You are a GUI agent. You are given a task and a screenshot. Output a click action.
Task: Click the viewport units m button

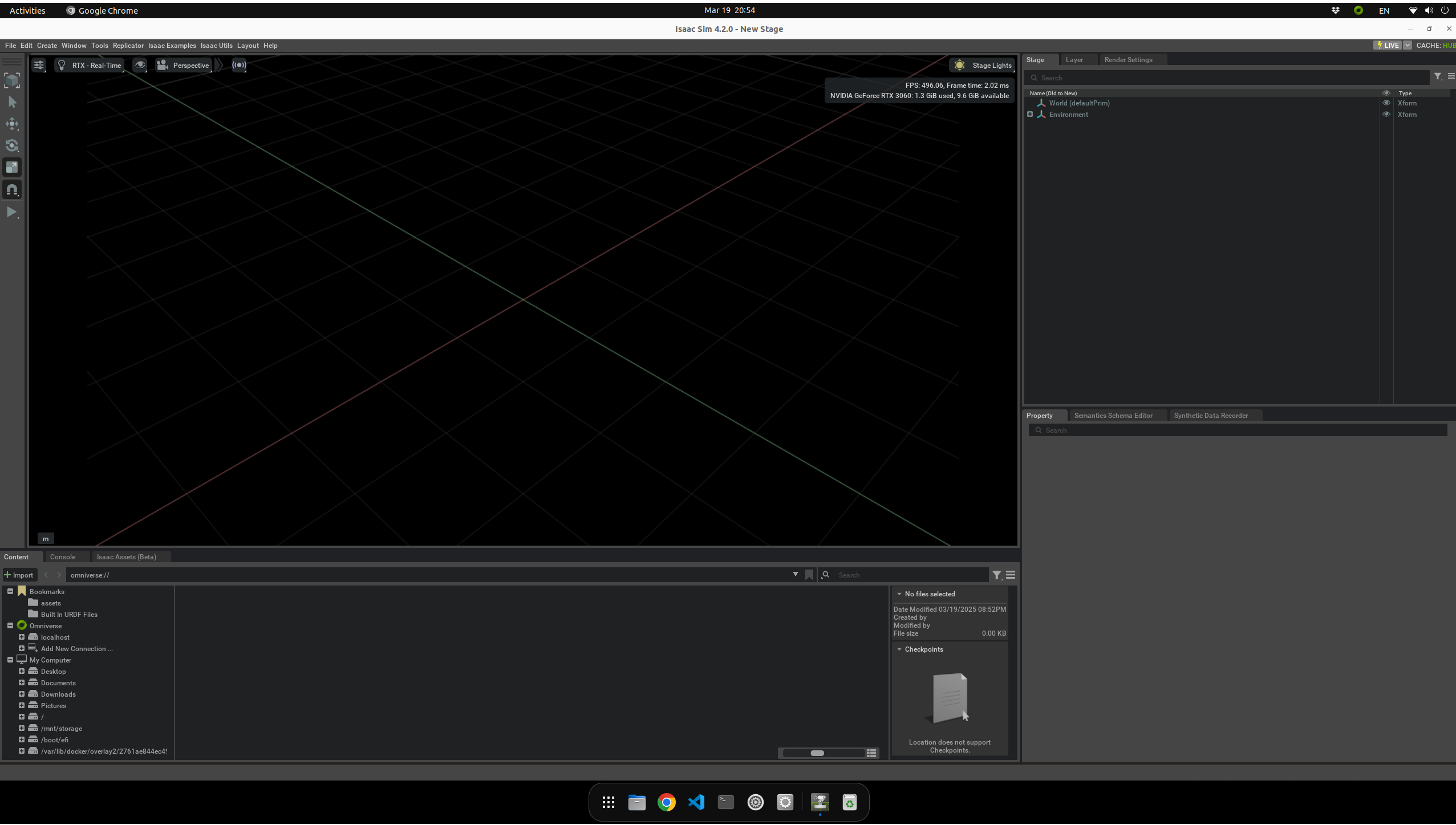pyautogui.click(x=46, y=539)
